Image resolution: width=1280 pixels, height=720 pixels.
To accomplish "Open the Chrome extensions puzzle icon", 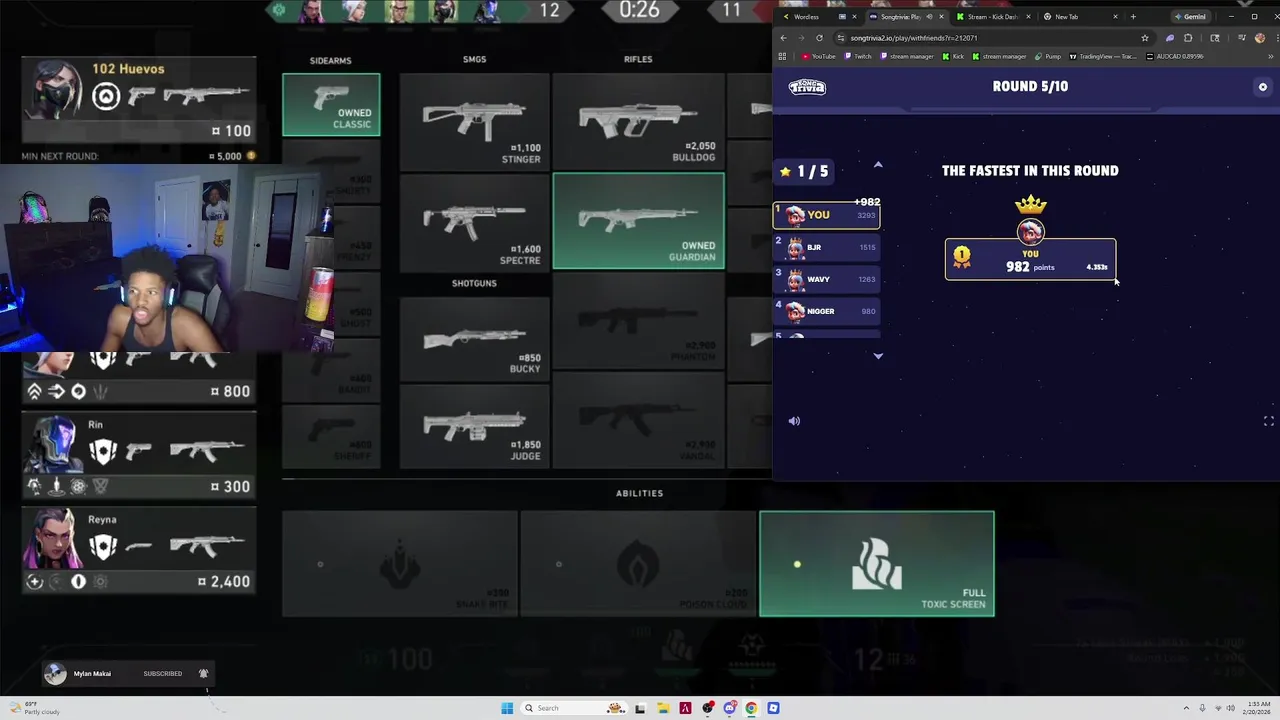I will click(1188, 38).
